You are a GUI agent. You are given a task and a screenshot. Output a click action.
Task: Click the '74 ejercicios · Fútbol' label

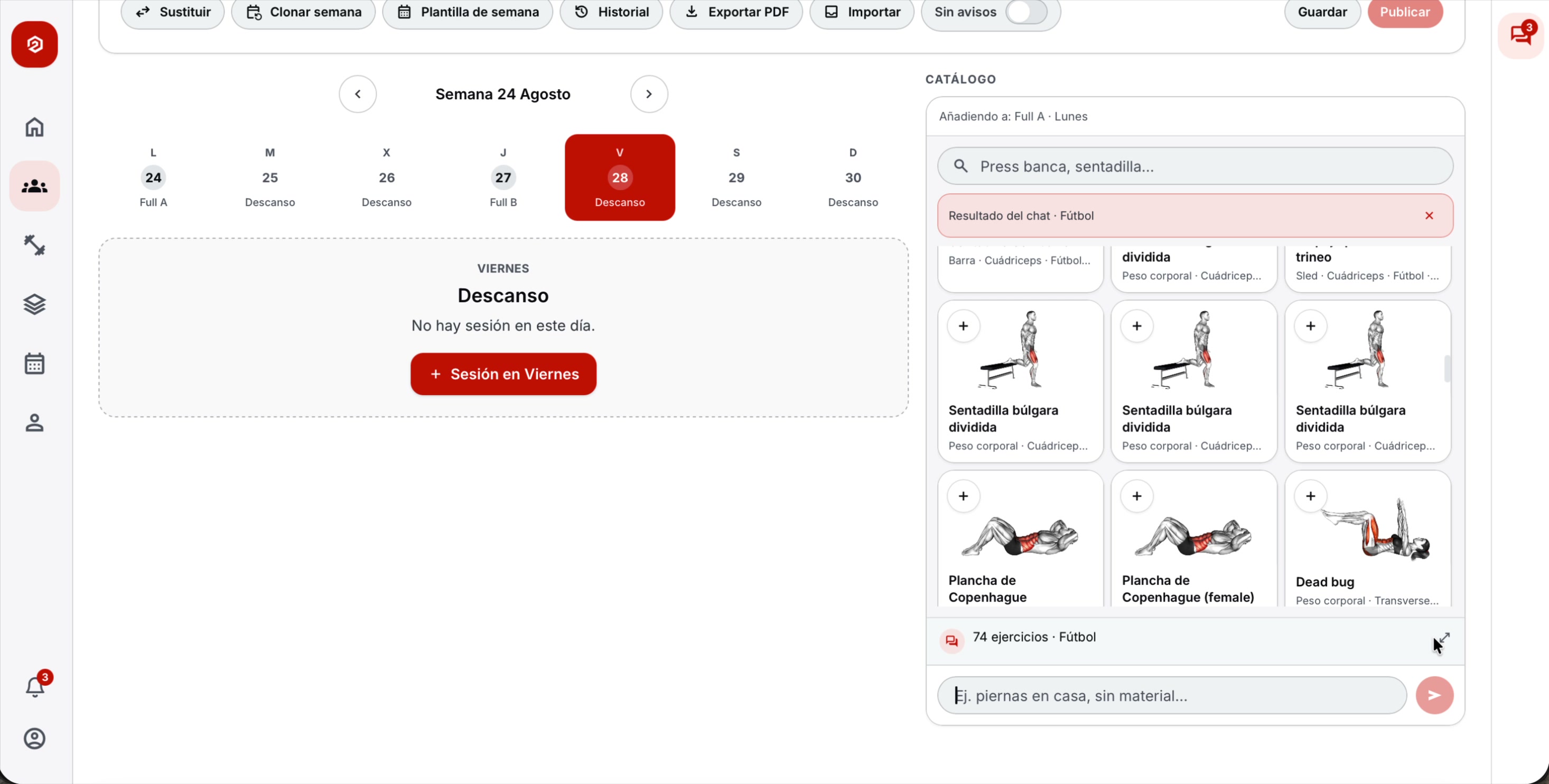pos(1034,637)
